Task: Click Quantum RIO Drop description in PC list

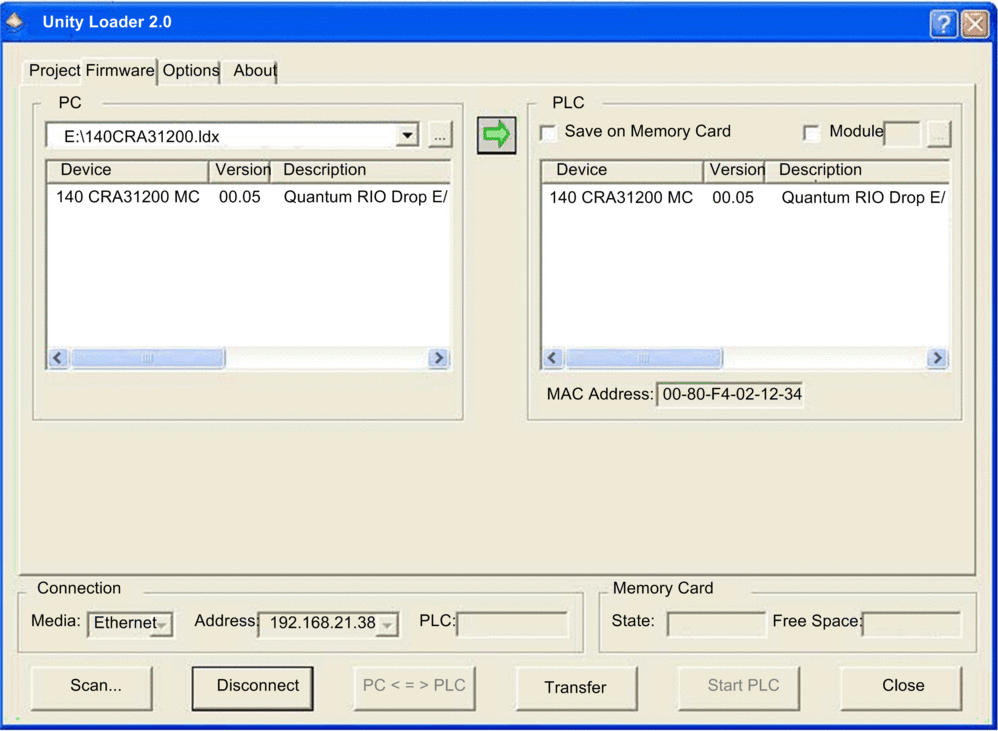Action: [365, 197]
